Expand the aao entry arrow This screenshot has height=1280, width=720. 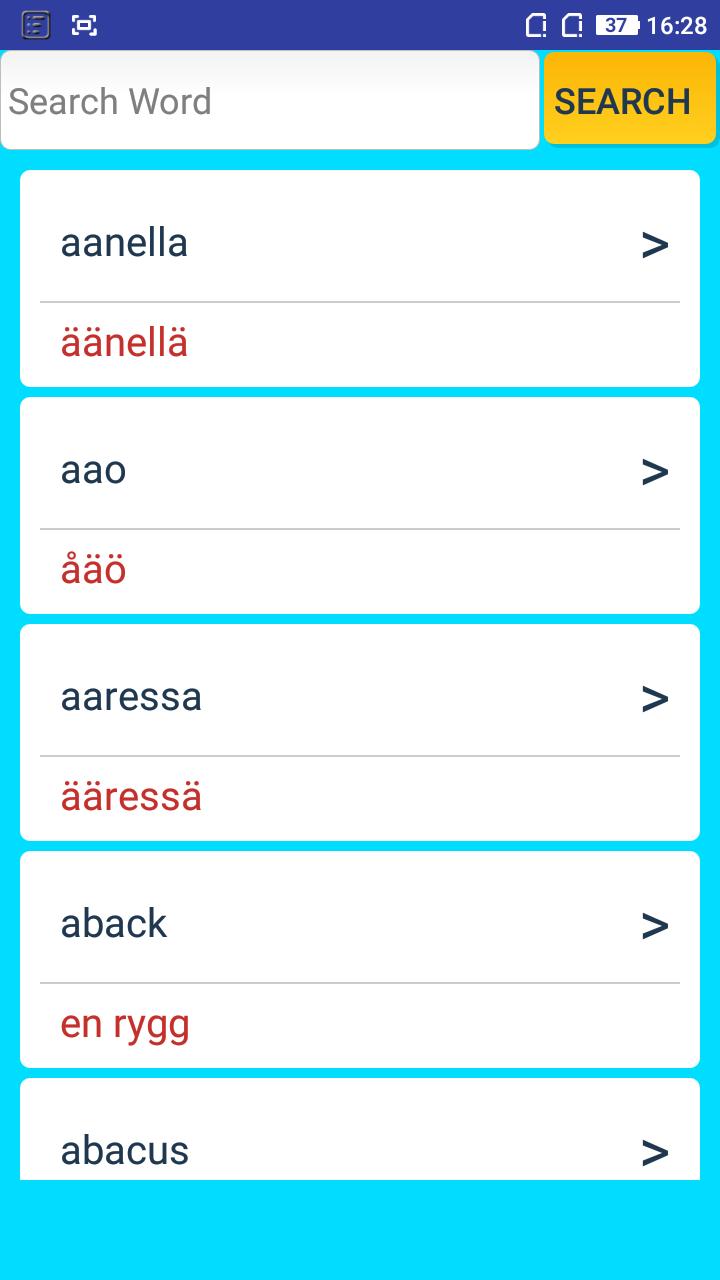click(655, 472)
